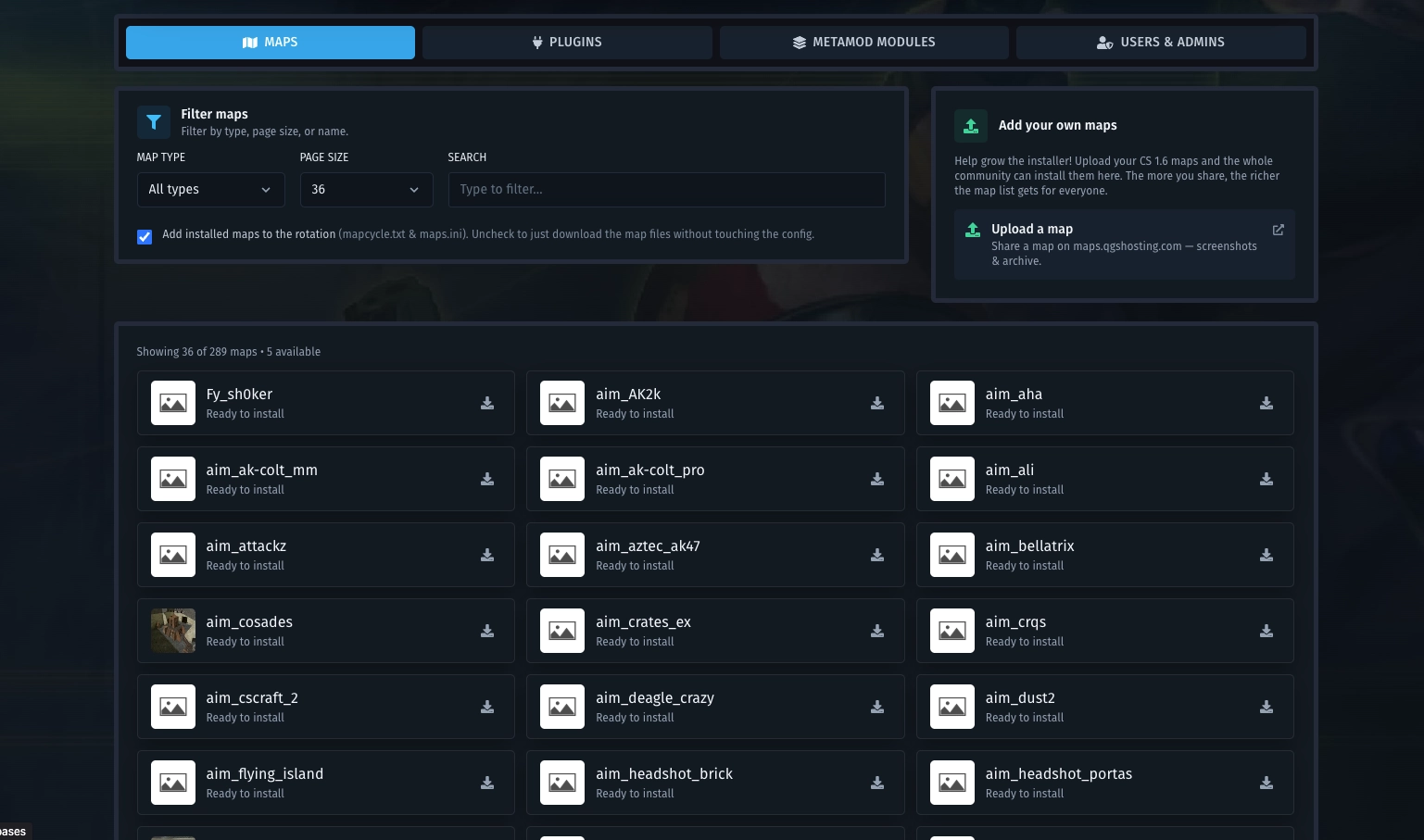This screenshot has height=840, width=1424.
Task: Click the Fy_sh0ker placeholder thumbnail
Action: click(173, 403)
